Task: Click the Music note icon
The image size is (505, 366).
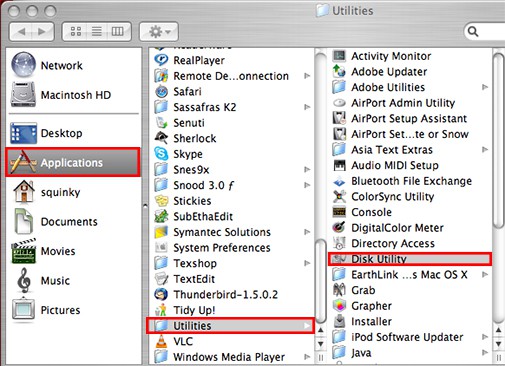Action: pos(23,280)
